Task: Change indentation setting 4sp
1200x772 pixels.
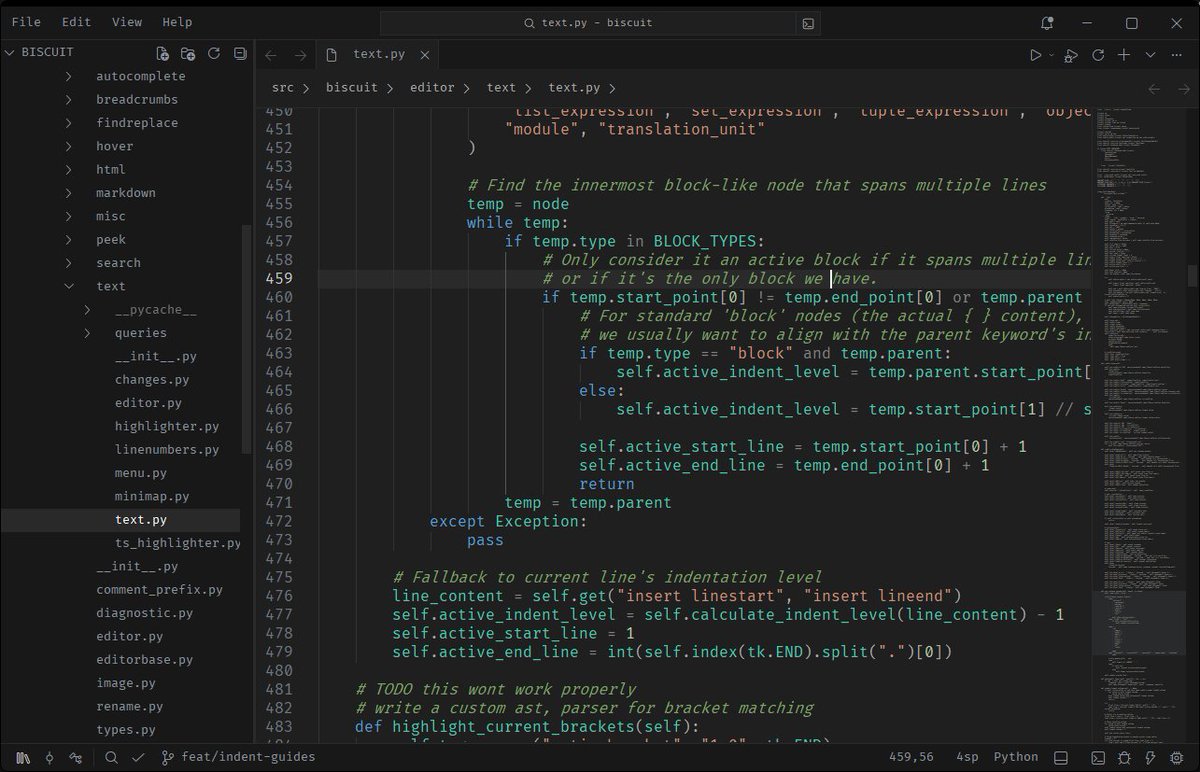Action: tap(967, 757)
